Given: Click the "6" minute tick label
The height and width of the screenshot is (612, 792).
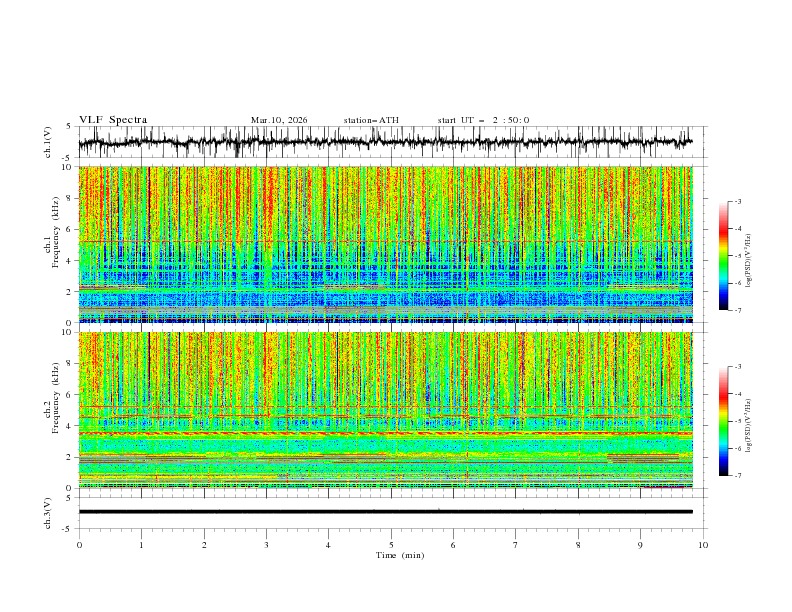Looking at the screenshot, I should point(453,545).
